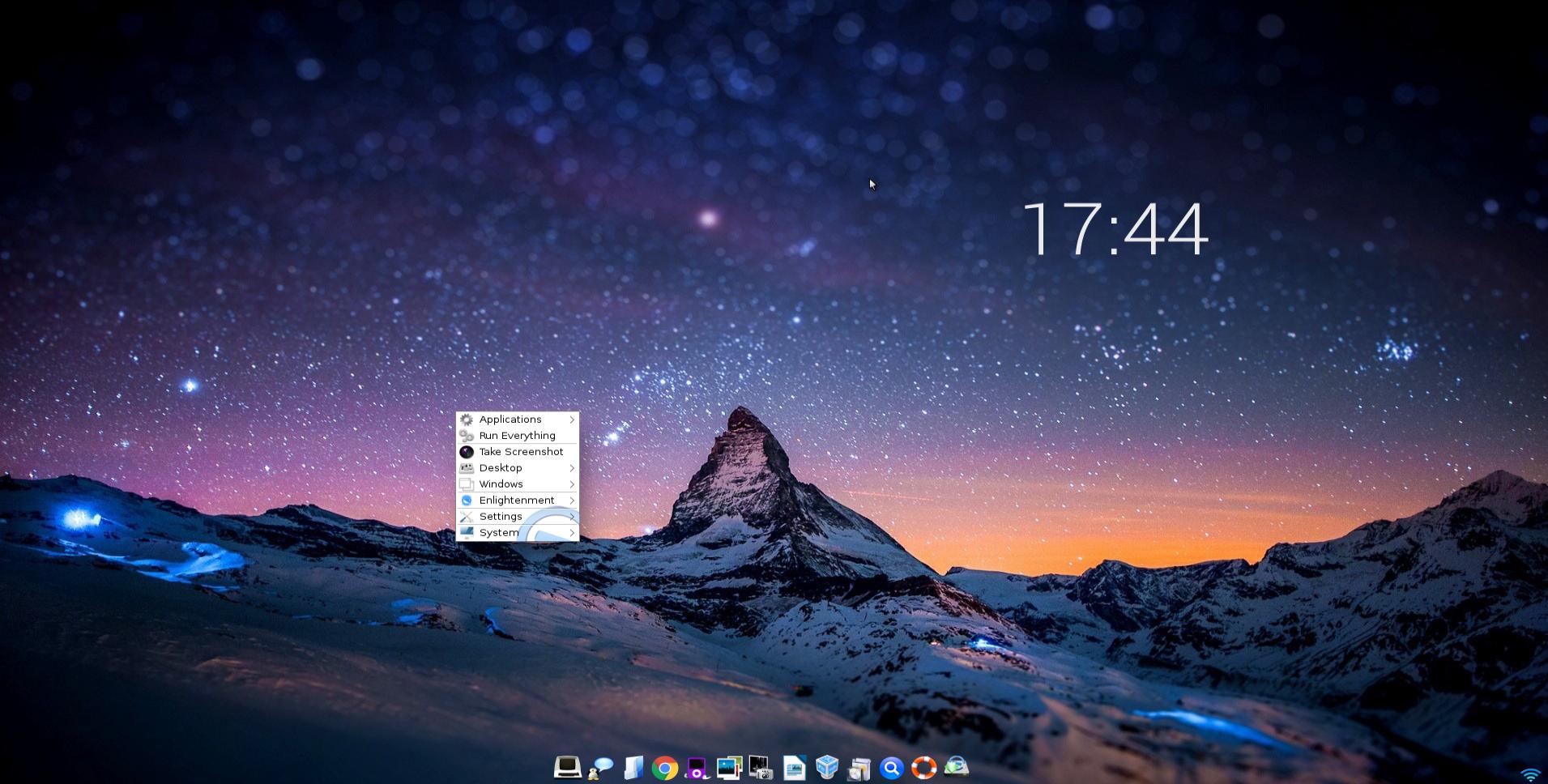Open the lifebuoy help icon
This screenshot has width=1548, height=784.
923,767
